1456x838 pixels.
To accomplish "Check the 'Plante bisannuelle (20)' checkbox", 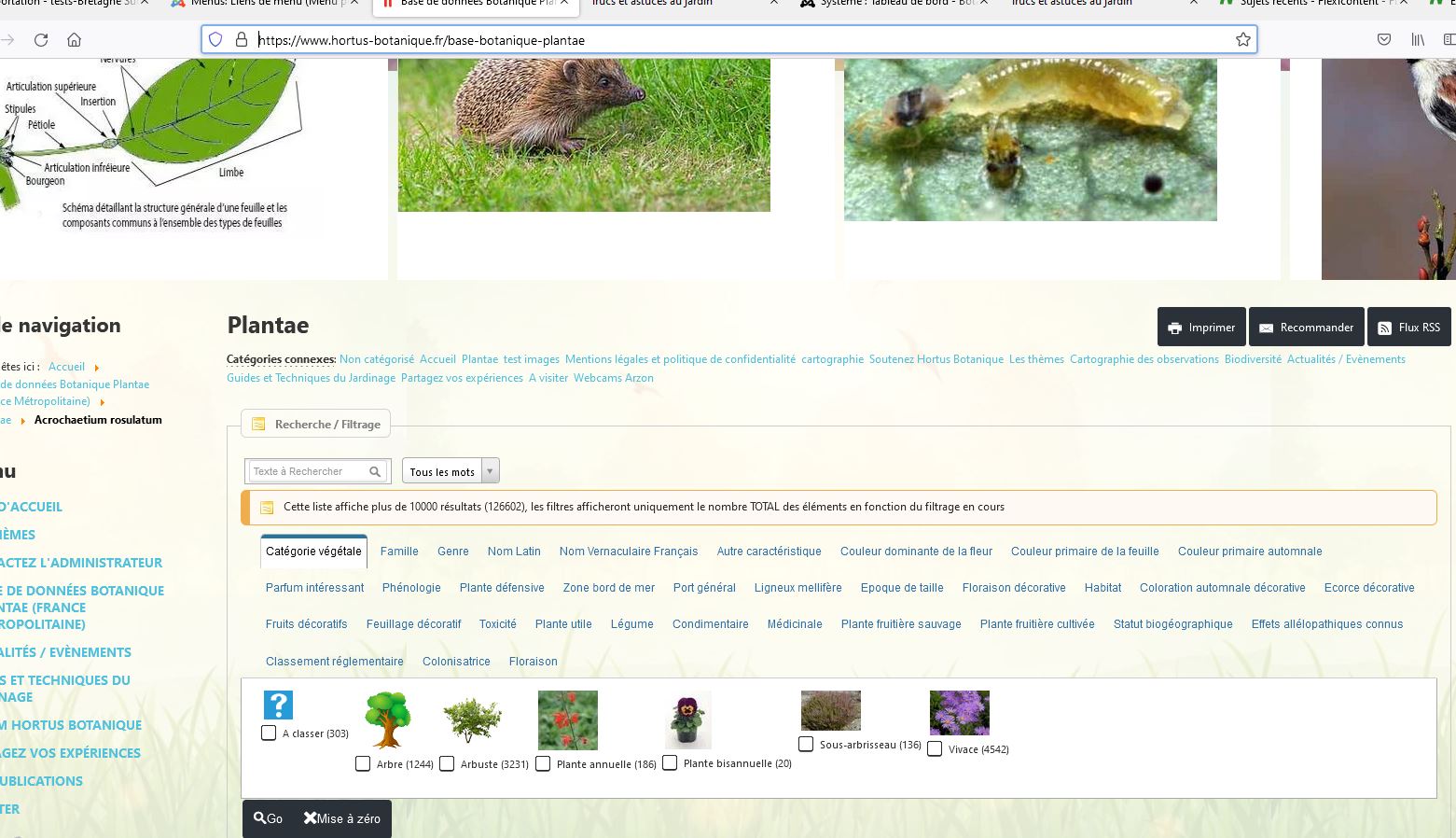I will (670, 762).
